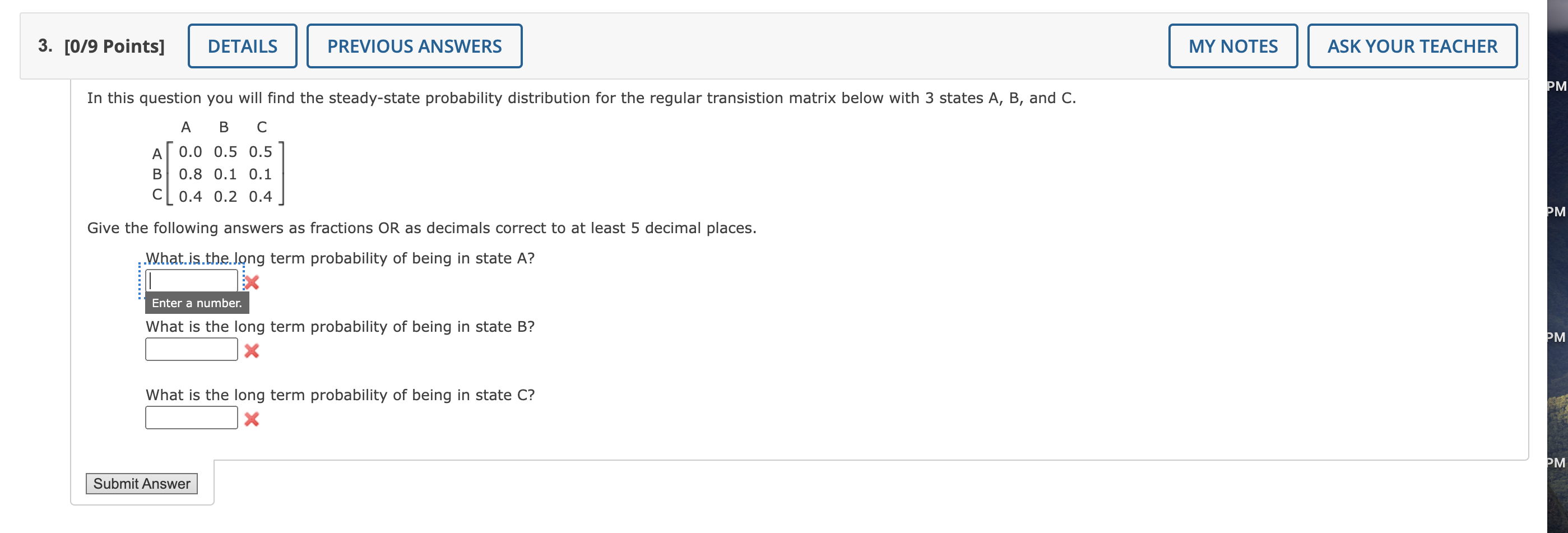The image size is (1568, 533).
Task: Click the state B probability input field
Action: (191, 349)
